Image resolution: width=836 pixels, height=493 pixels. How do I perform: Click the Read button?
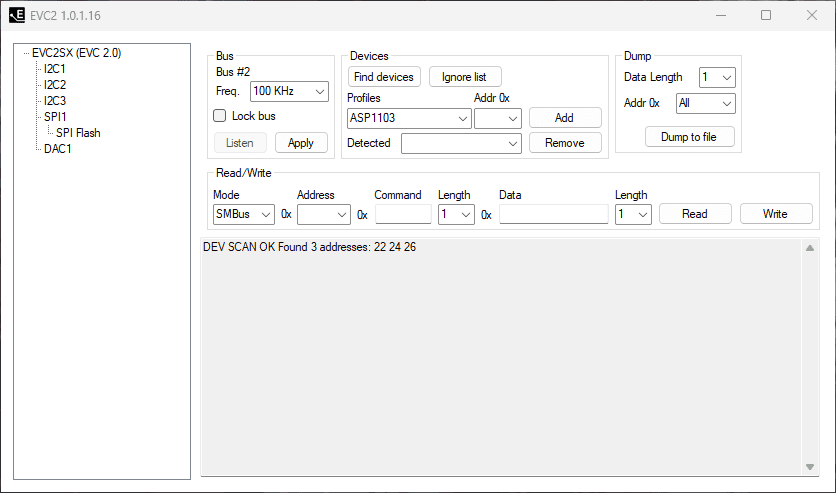695,214
